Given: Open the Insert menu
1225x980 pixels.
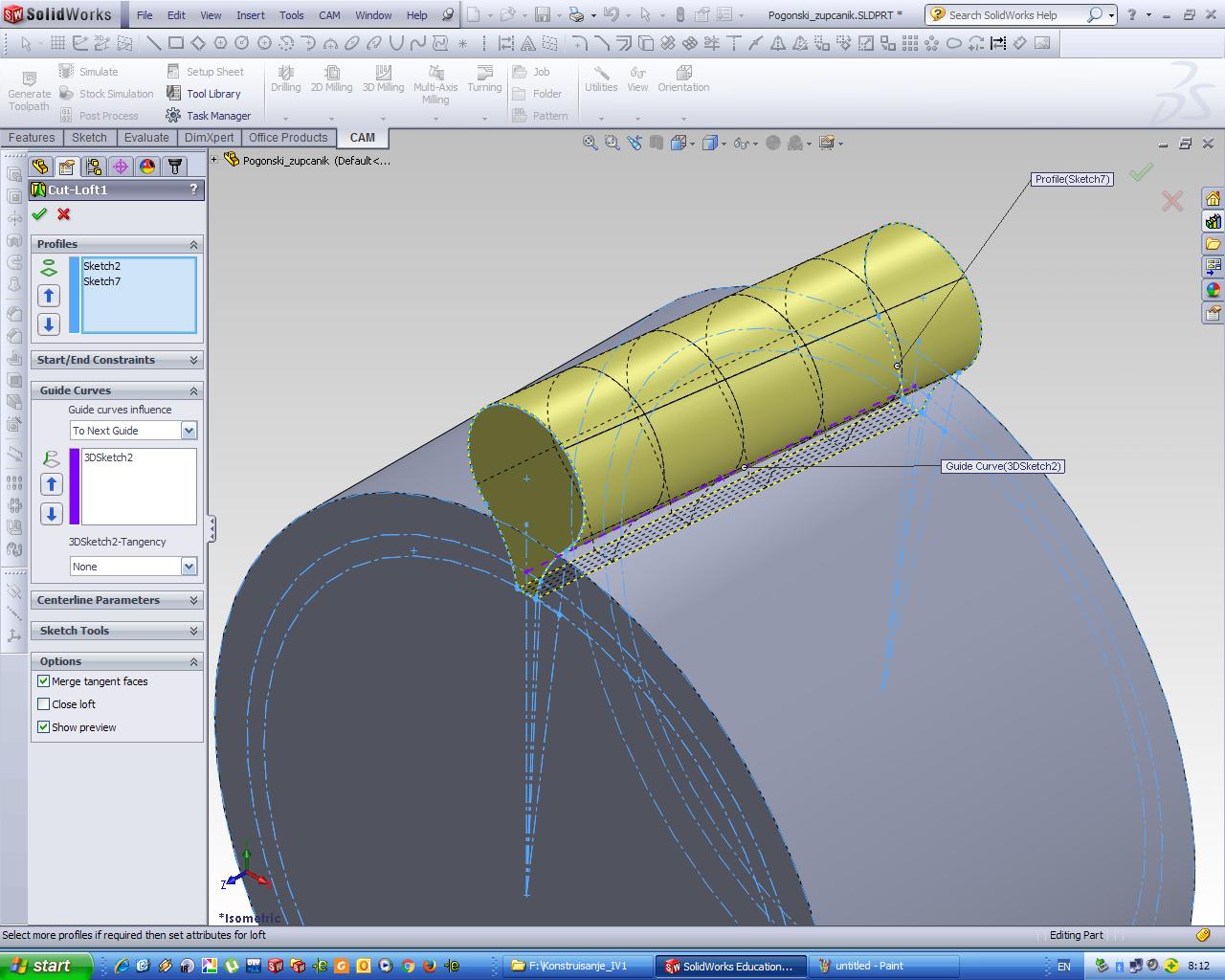Looking at the screenshot, I should coord(251,15).
